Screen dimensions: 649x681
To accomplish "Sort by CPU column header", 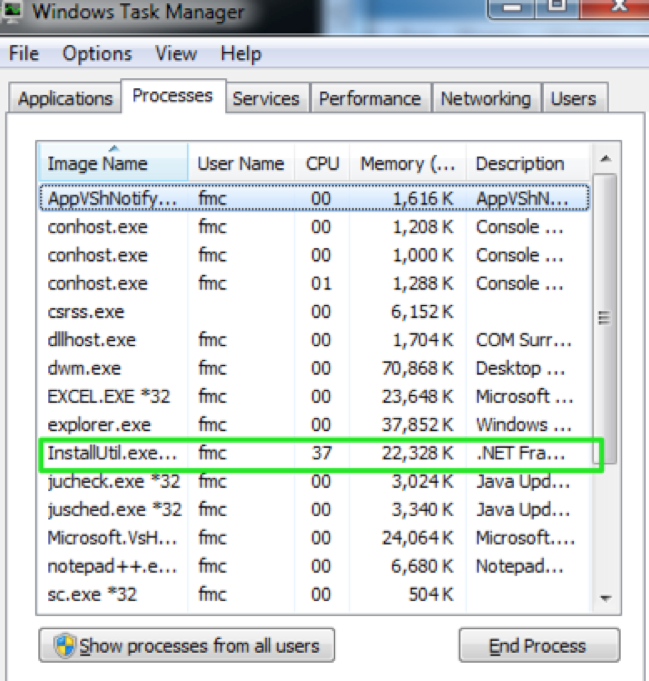I will pyautogui.click(x=322, y=164).
